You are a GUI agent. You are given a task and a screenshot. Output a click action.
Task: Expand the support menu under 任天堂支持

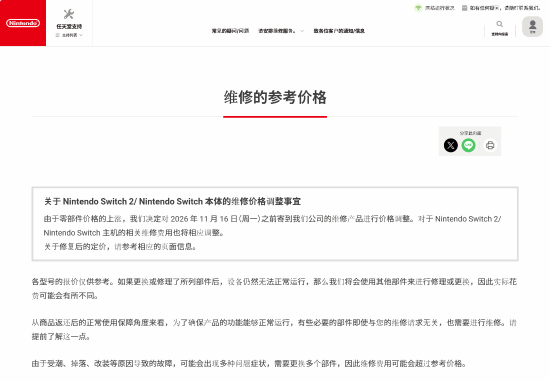point(69,35)
